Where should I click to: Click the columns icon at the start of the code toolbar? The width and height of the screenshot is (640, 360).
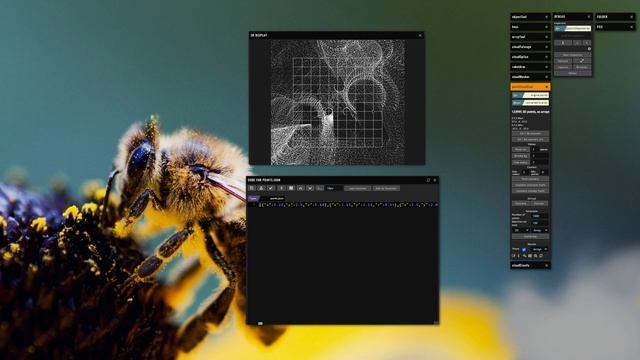point(252,188)
